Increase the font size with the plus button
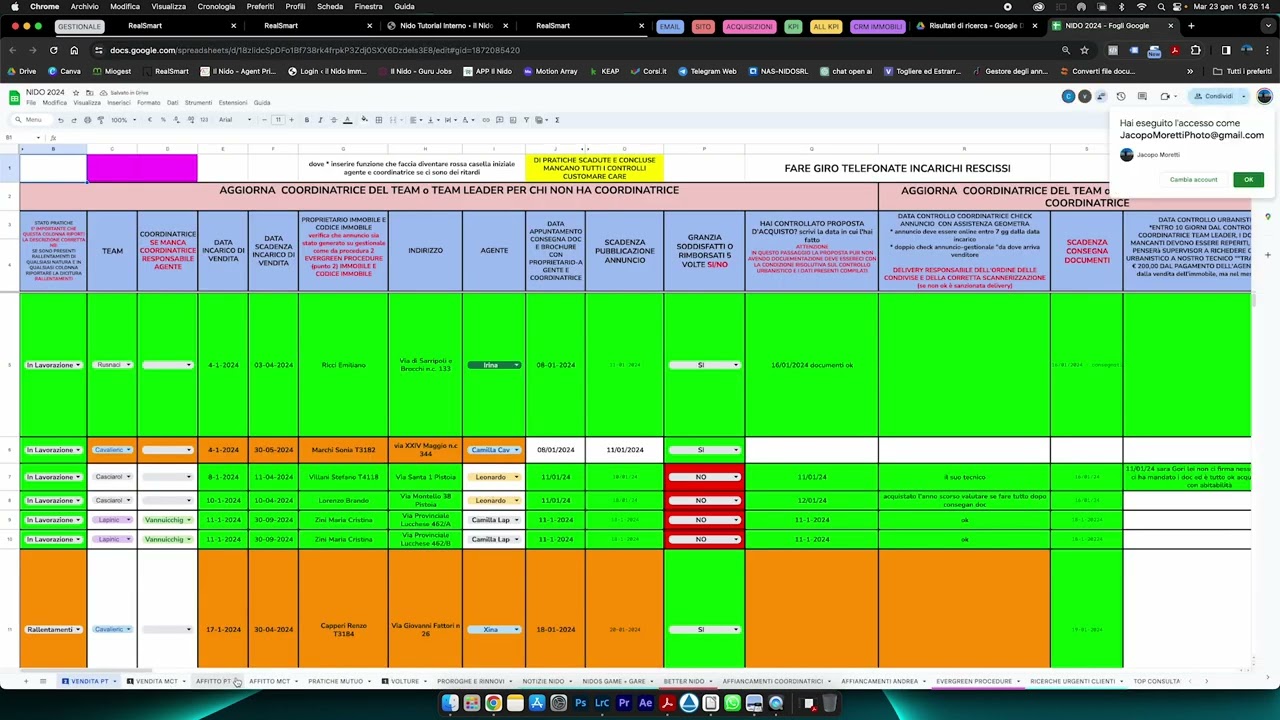Screen dimensions: 1280x720 (x=292, y=120)
